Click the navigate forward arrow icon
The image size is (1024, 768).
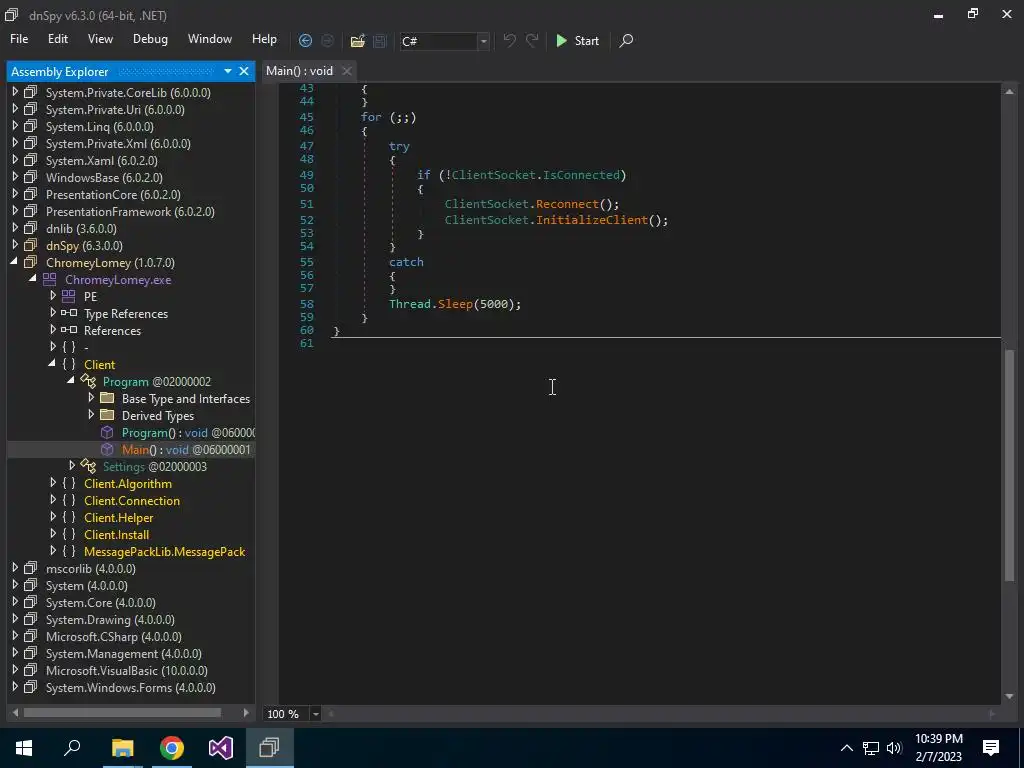tap(328, 40)
